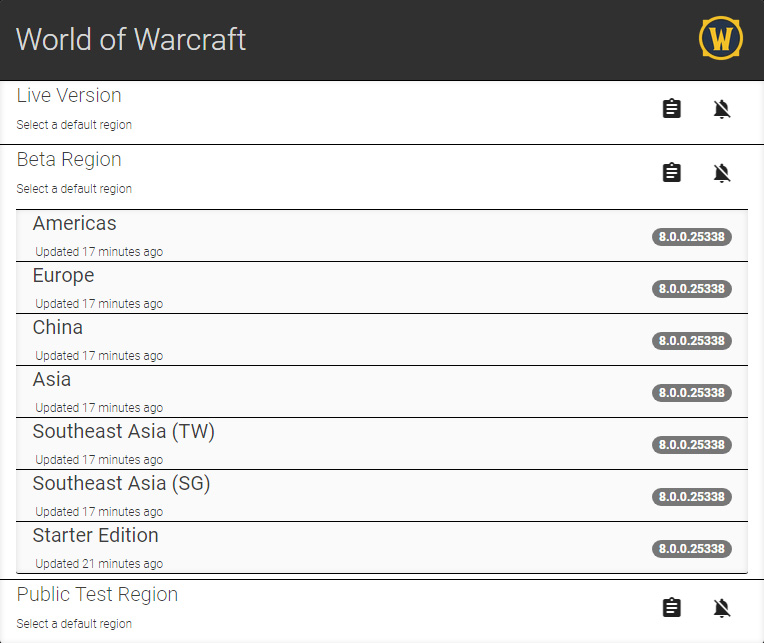Click the Starter Edition version badge

click(692, 549)
